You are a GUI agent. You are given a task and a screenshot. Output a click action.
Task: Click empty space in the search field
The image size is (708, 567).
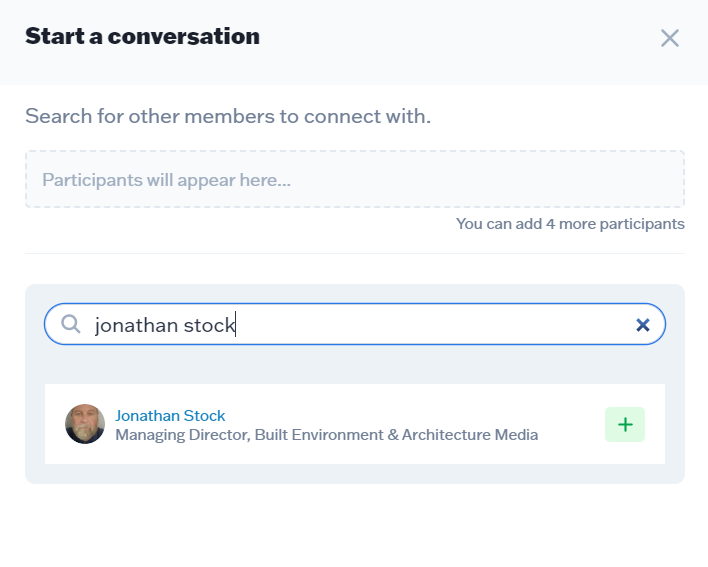point(430,325)
